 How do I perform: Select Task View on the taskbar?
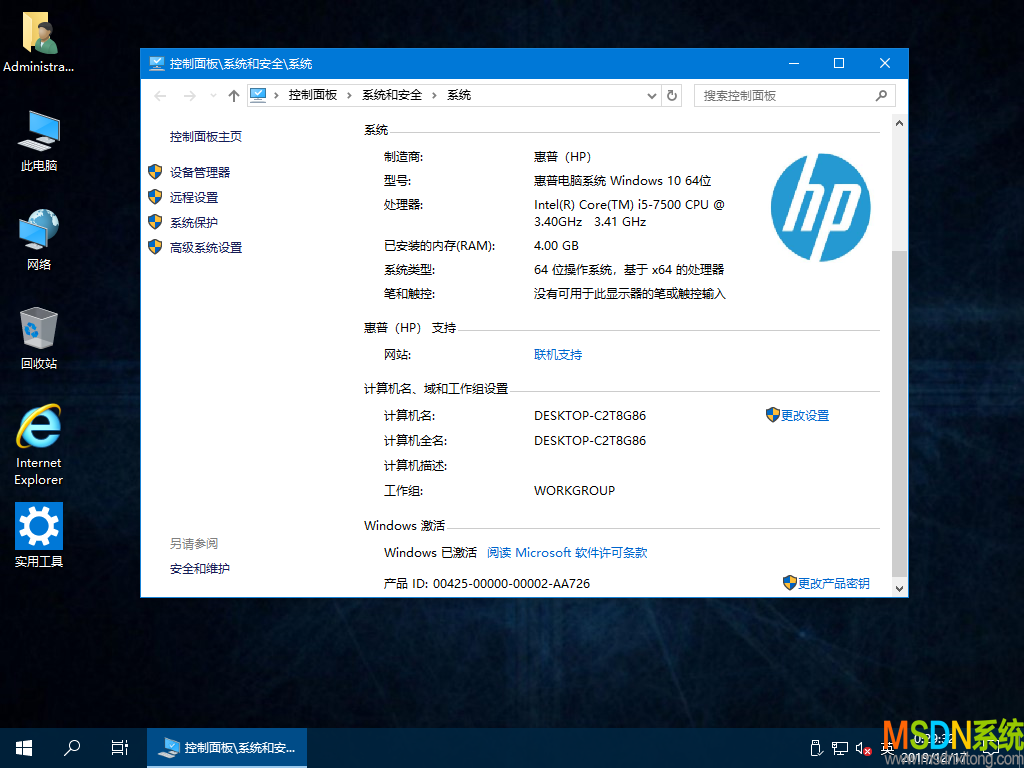(x=119, y=747)
